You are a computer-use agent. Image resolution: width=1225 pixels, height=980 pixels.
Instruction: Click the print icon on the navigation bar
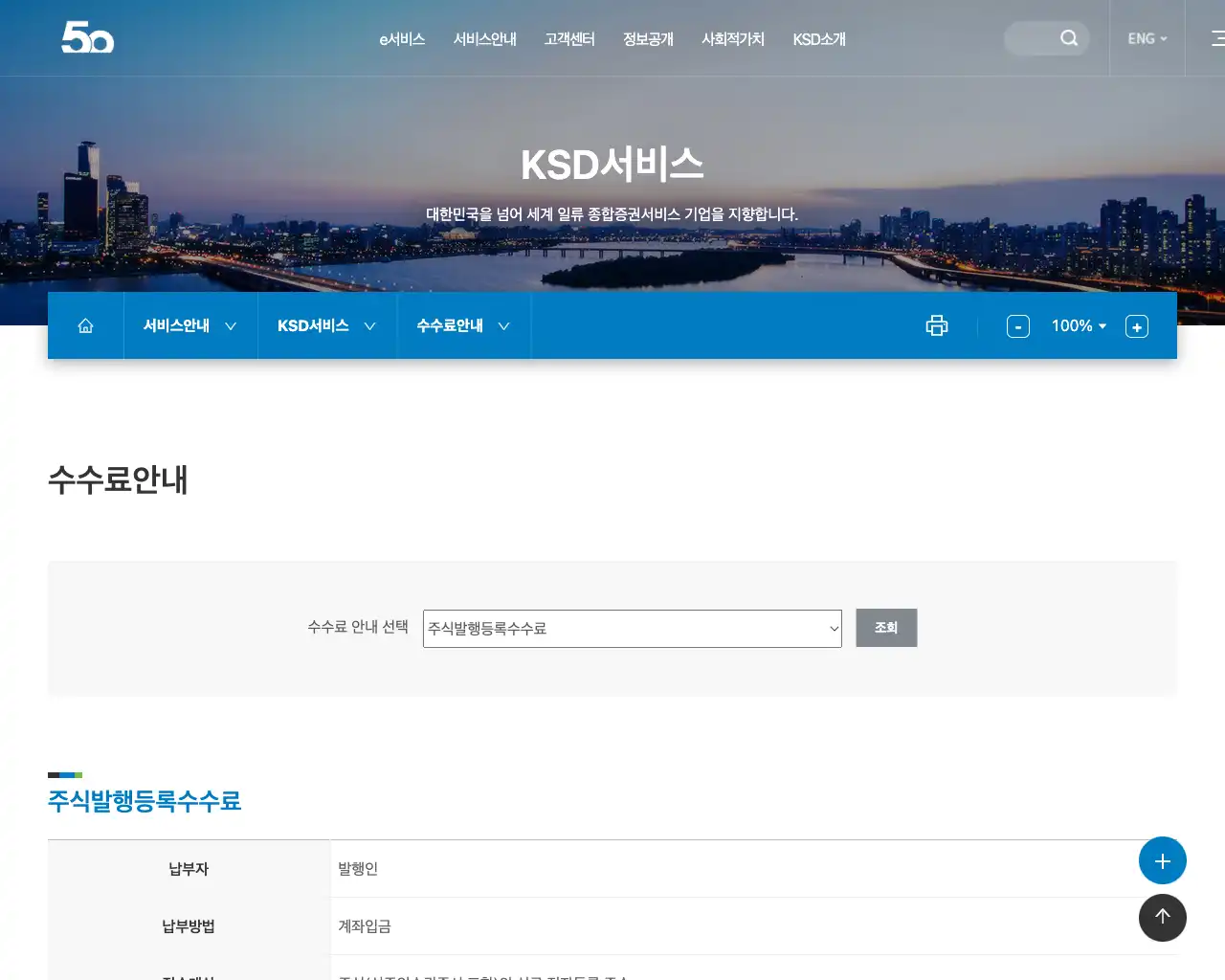[x=936, y=325]
